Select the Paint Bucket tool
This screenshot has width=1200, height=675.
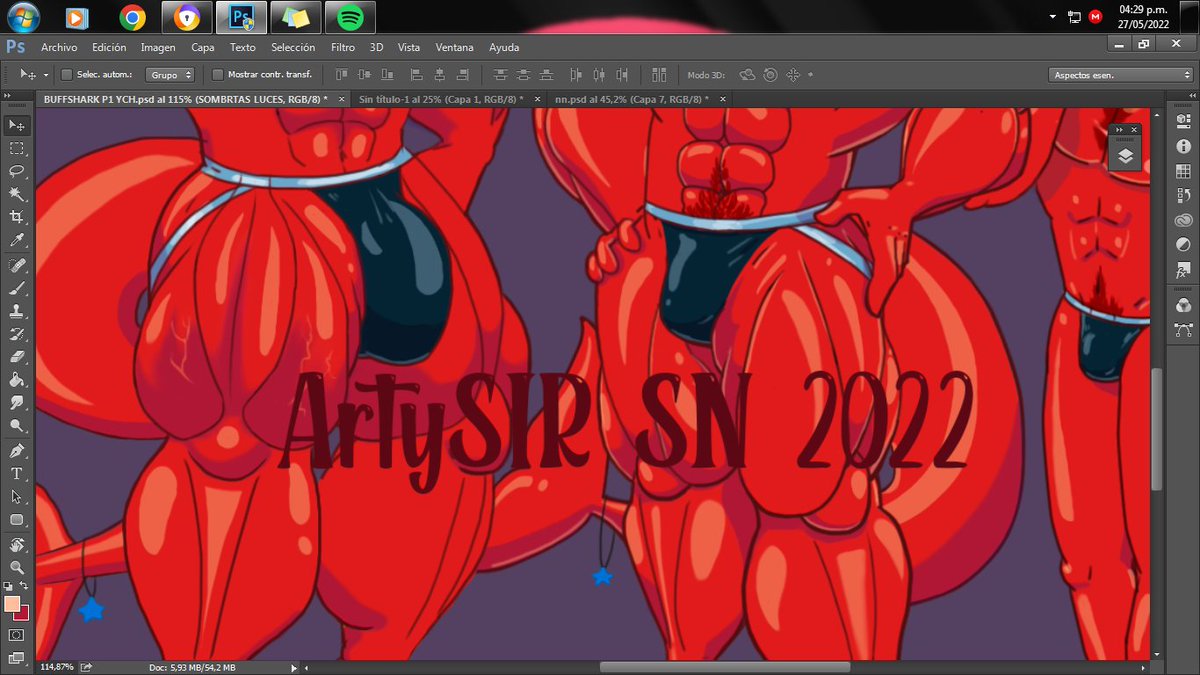(x=17, y=380)
